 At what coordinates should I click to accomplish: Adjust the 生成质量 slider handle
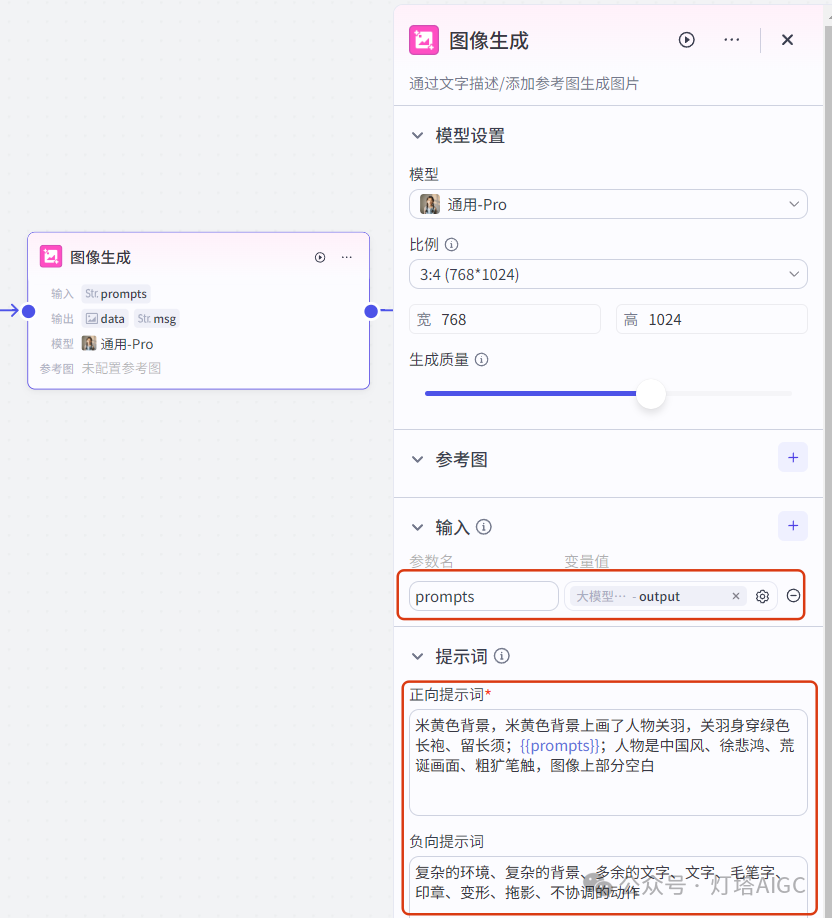[x=650, y=393]
